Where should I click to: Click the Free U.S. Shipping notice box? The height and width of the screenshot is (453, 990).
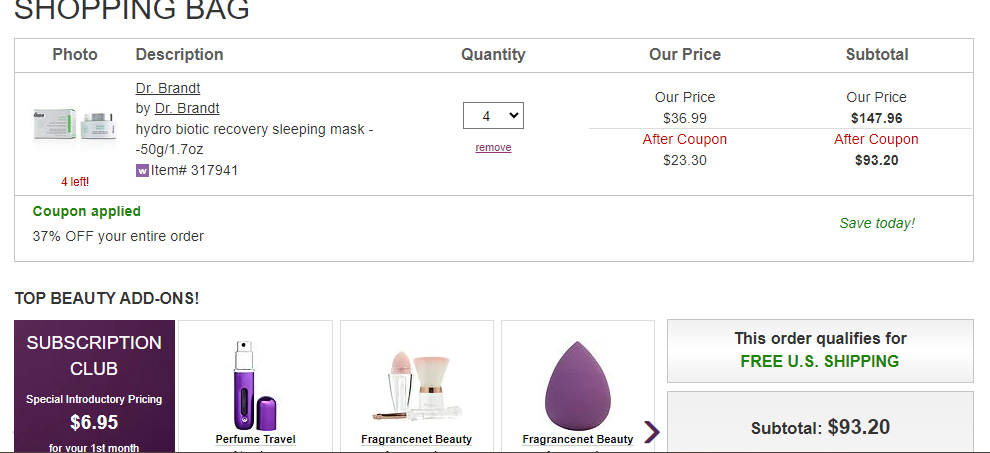click(x=820, y=351)
